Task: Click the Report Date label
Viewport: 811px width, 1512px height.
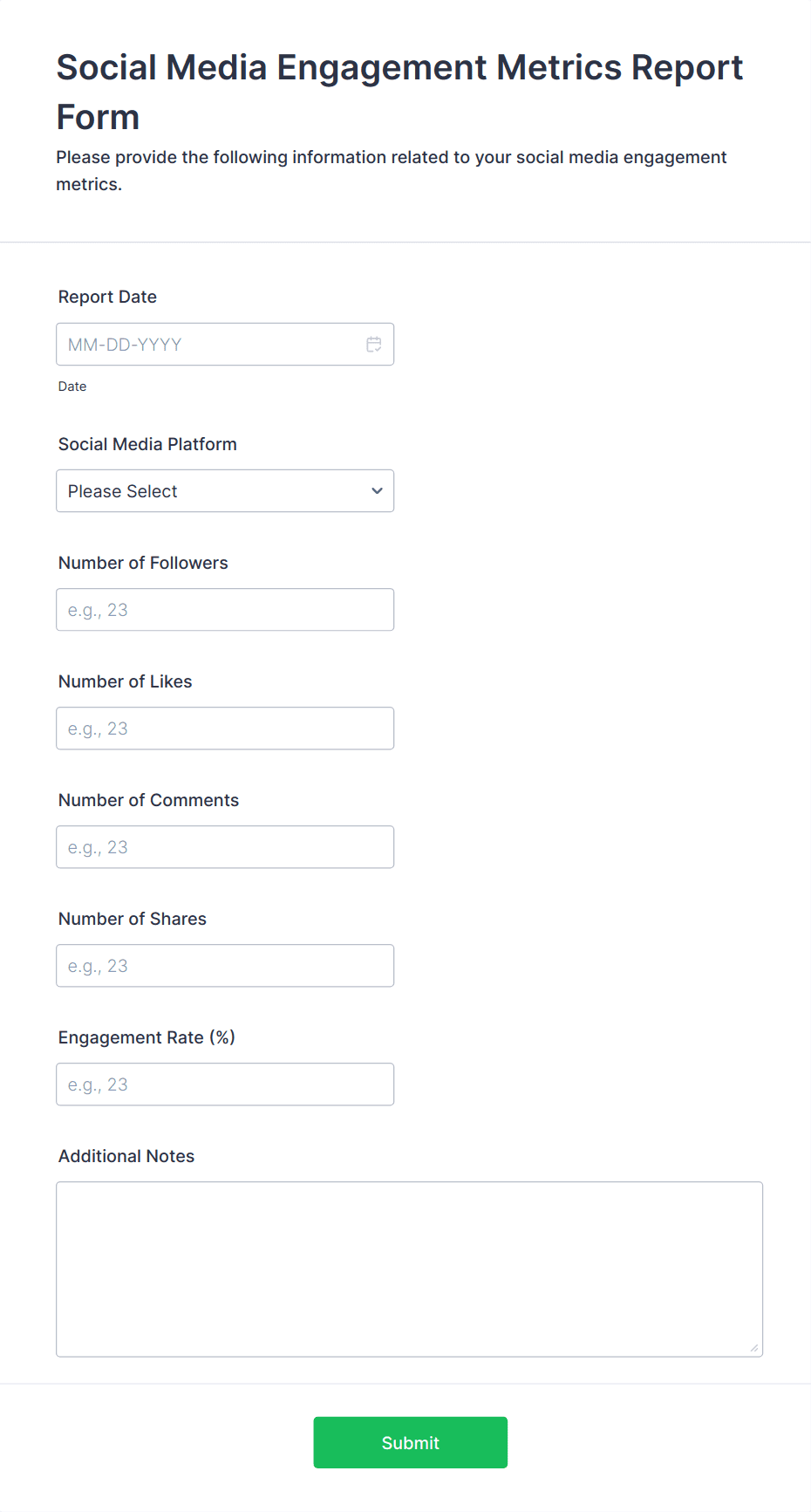Action: pyautogui.click(x=107, y=297)
